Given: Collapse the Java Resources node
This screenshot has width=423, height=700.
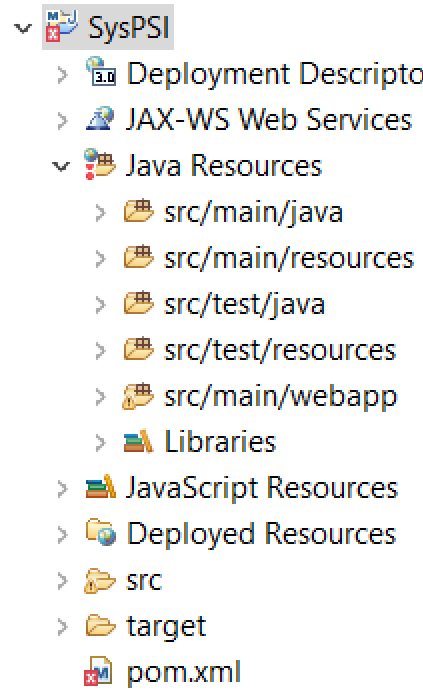Looking at the screenshot, I should tap(61, 167).
